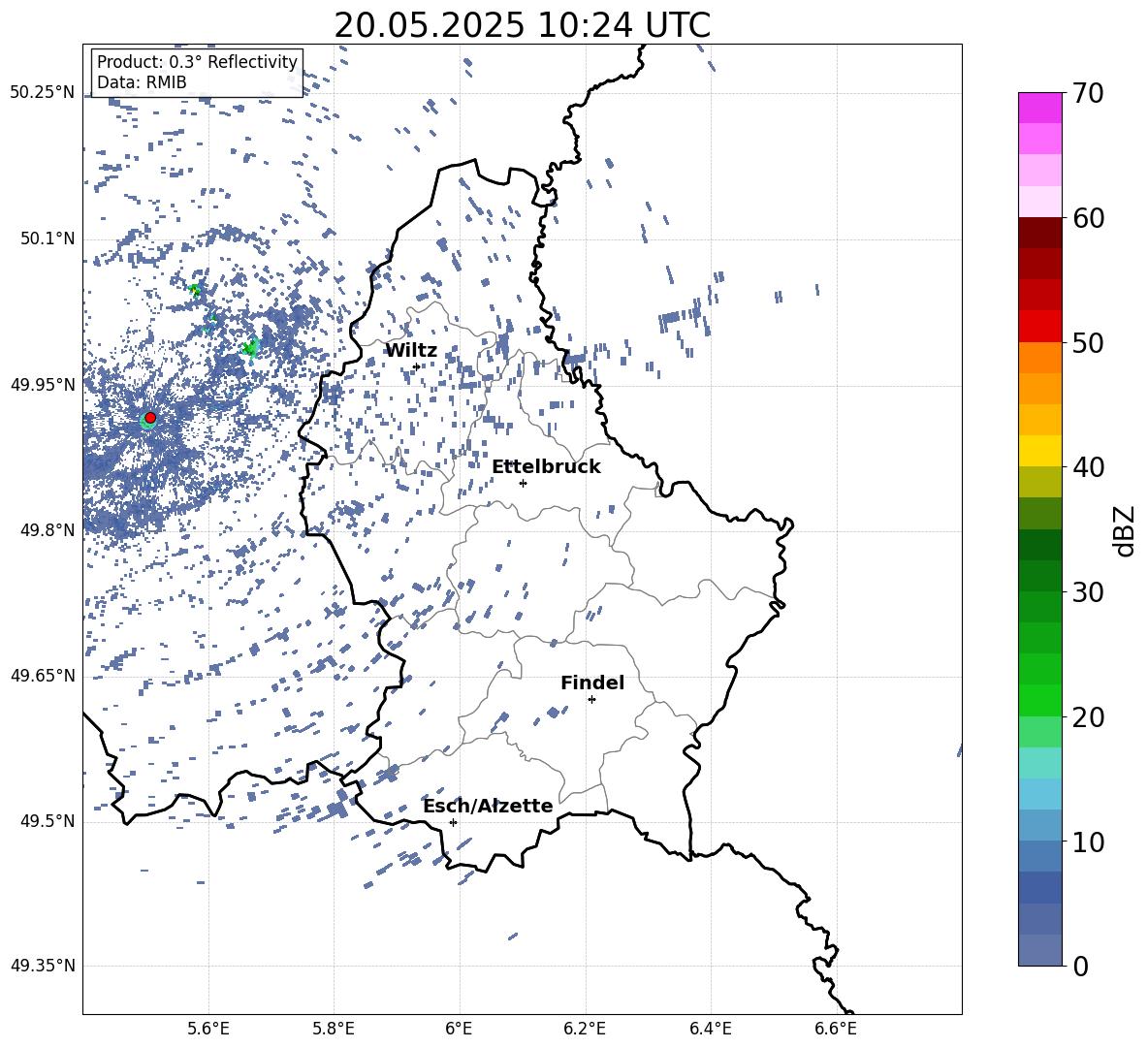
Task: Click the Wiltz location cross marker
Action: (x=417, y=367)
